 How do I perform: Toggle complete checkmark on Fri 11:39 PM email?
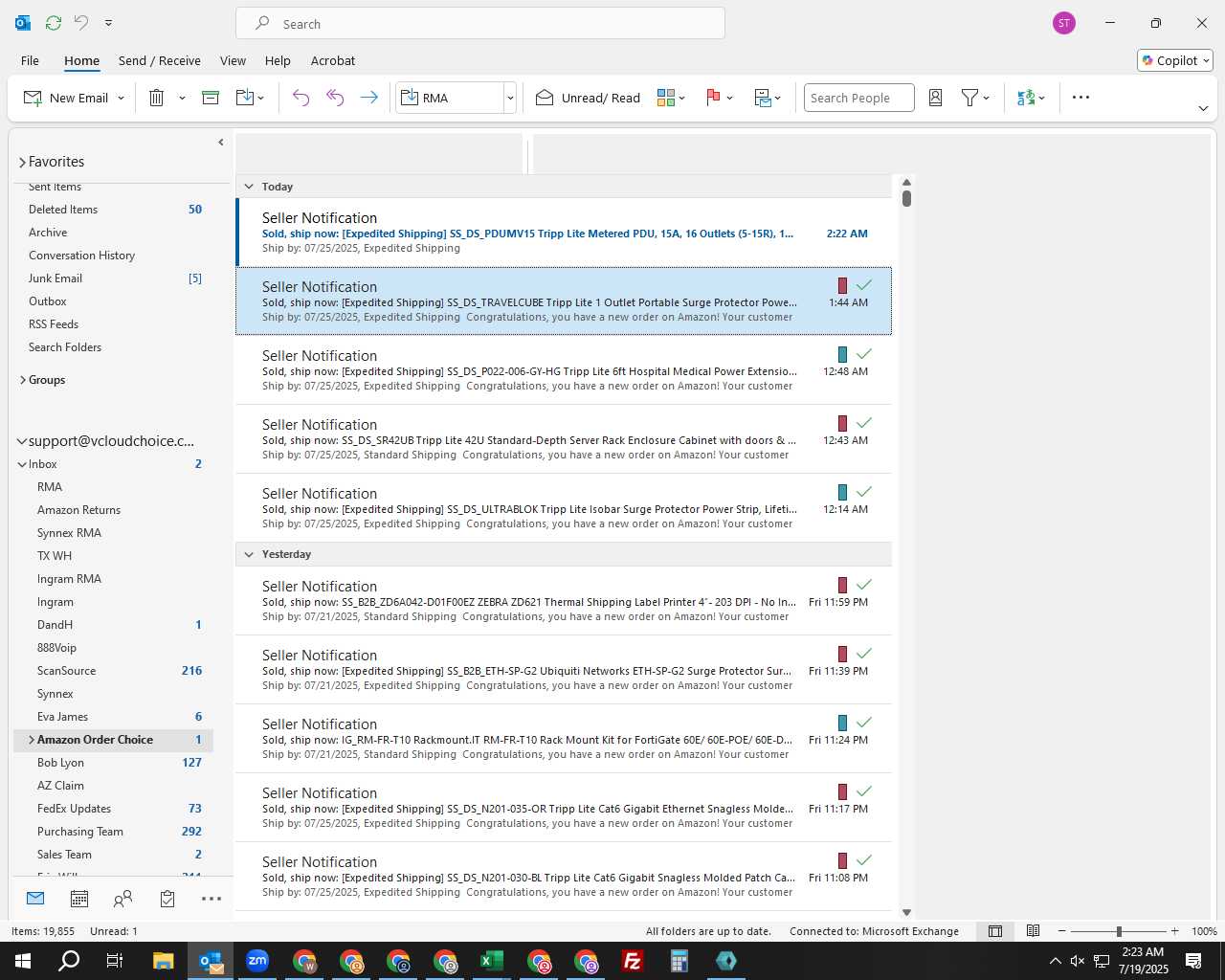[x=864, y=654]
